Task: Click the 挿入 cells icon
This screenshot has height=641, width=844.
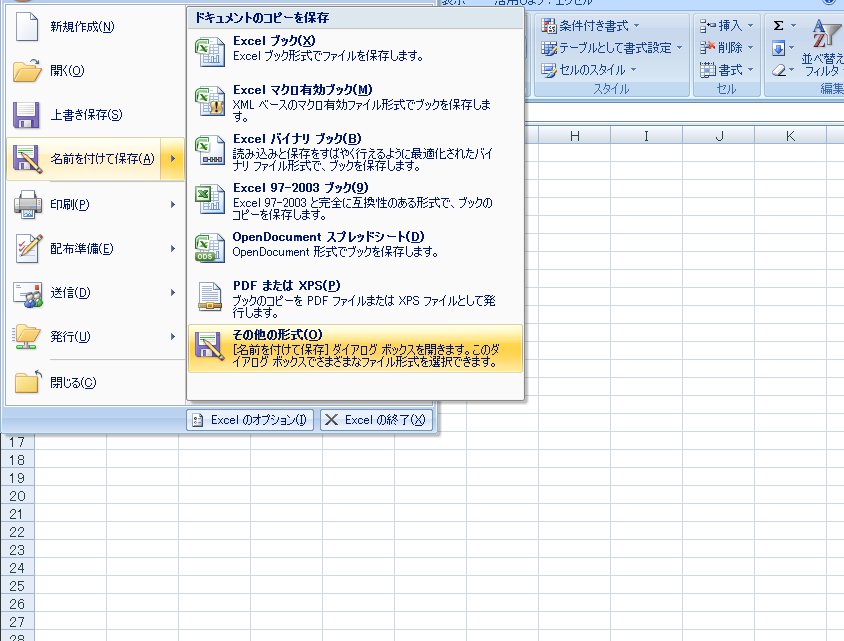Action: 707,25
